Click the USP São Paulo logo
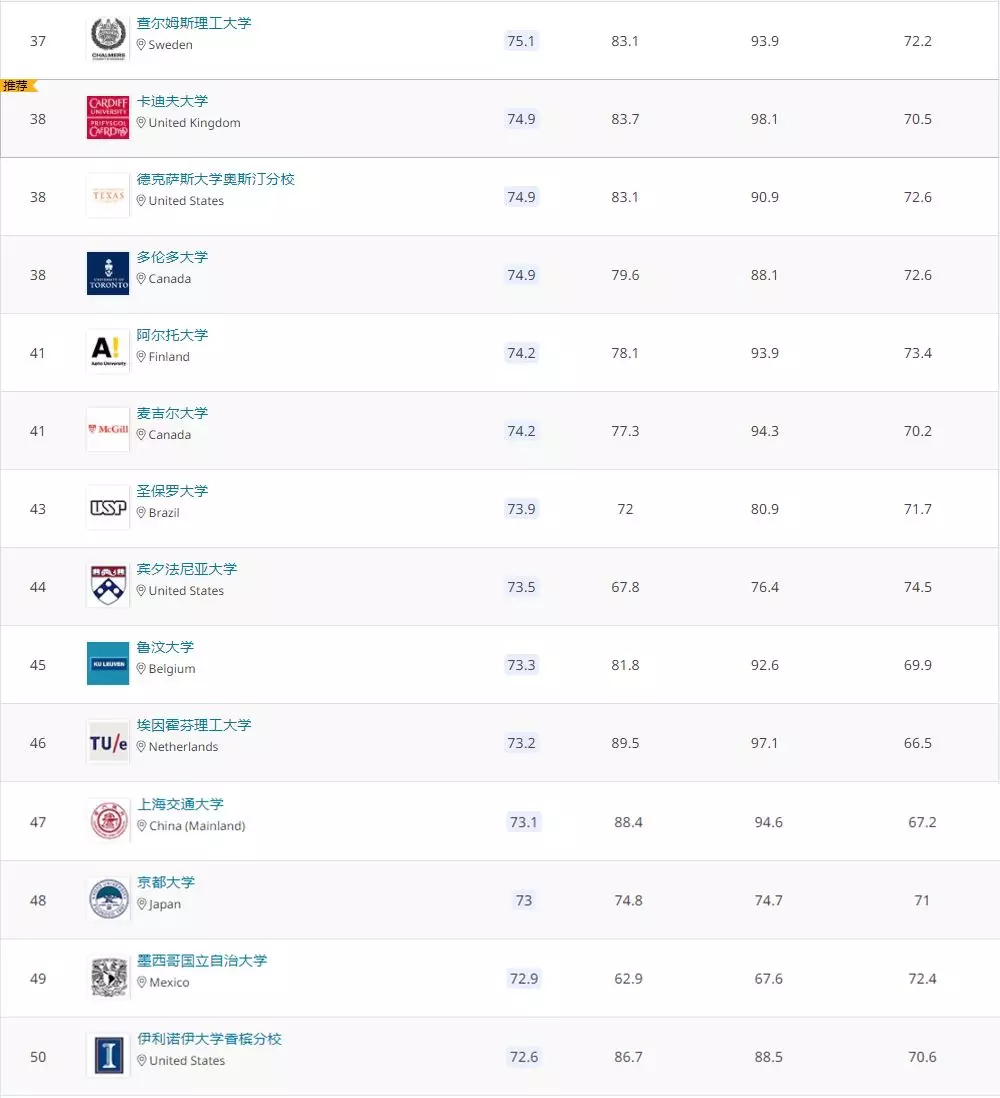Viewport: 1000px width, 1098px height. (x=108, y=508)
